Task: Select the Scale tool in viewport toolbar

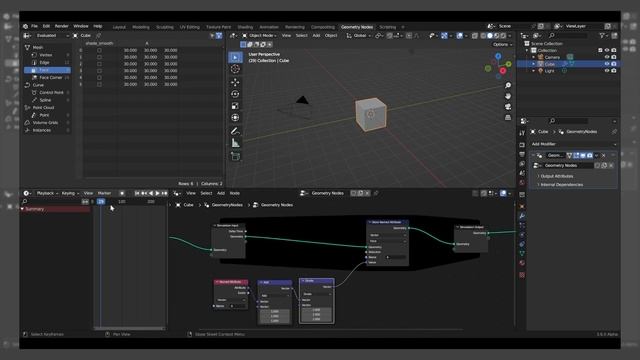Action: click(x=235, y=106)
